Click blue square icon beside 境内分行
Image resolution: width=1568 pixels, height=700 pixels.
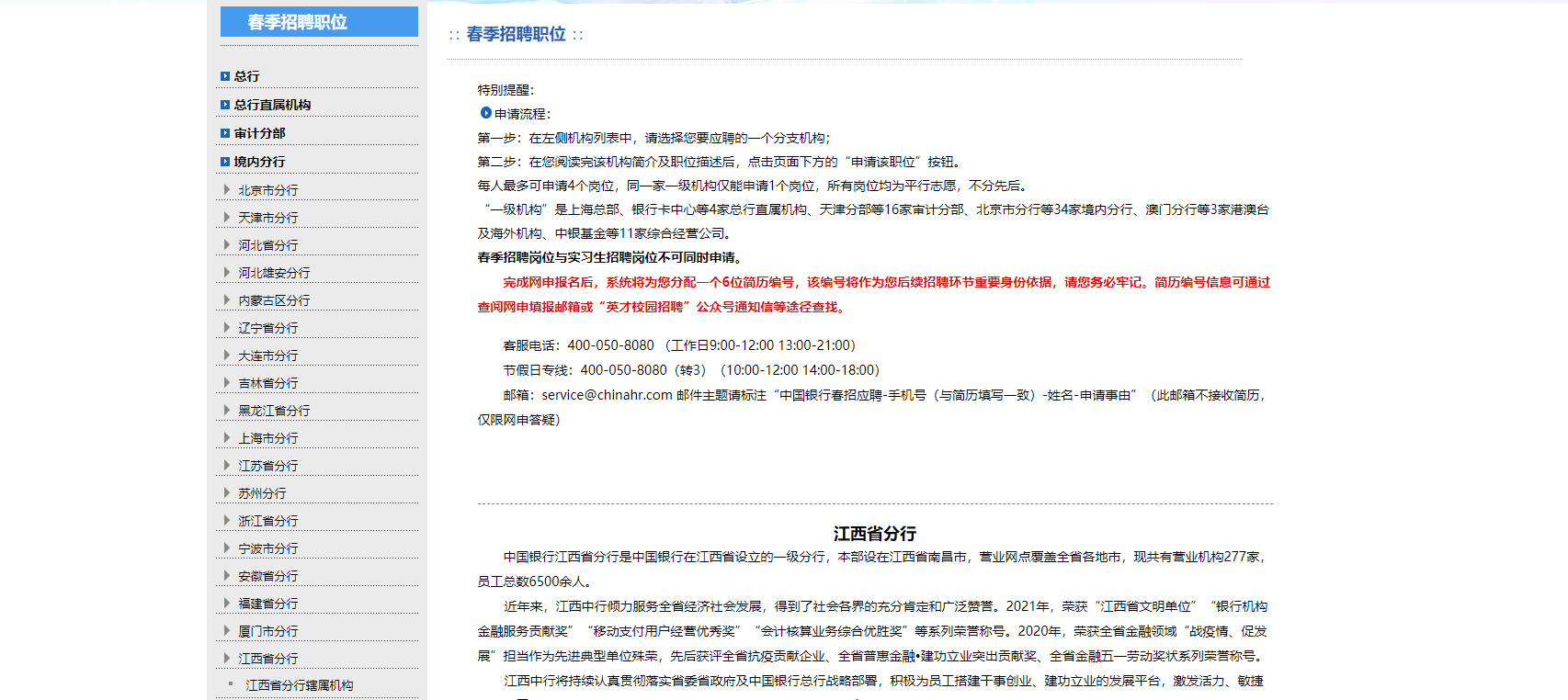click(225, 162)
